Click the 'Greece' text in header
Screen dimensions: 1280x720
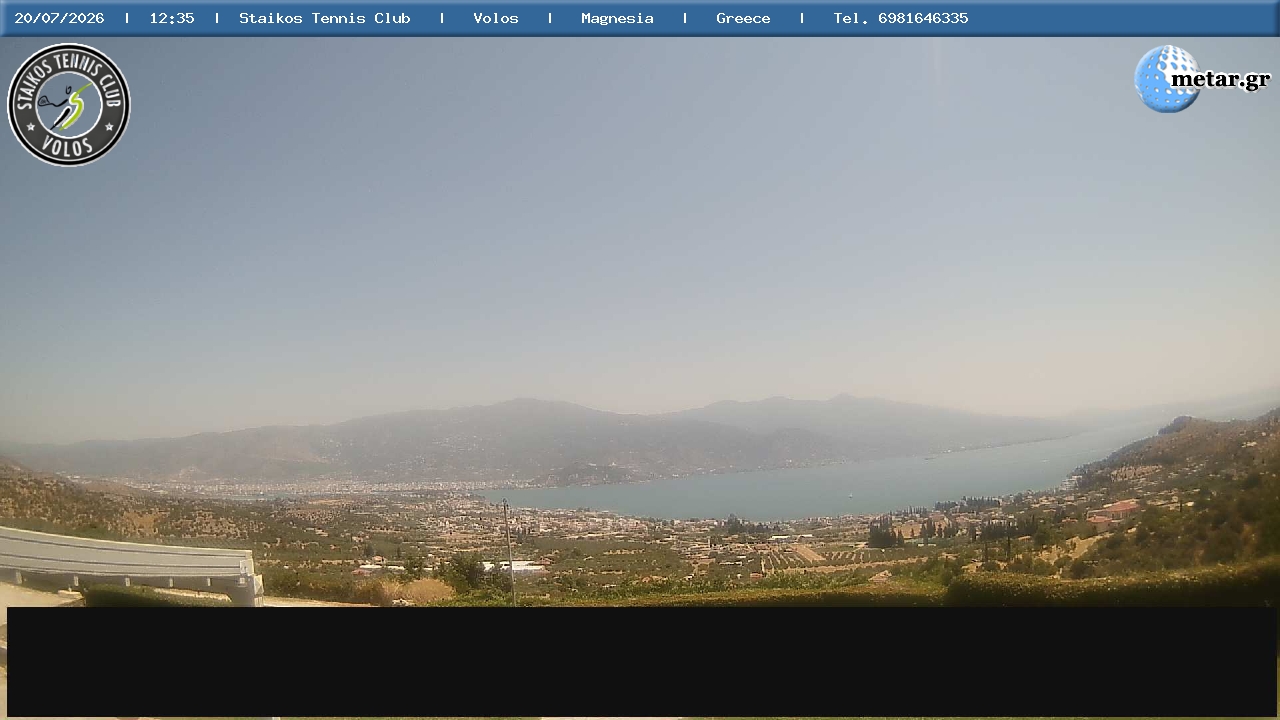743,18
